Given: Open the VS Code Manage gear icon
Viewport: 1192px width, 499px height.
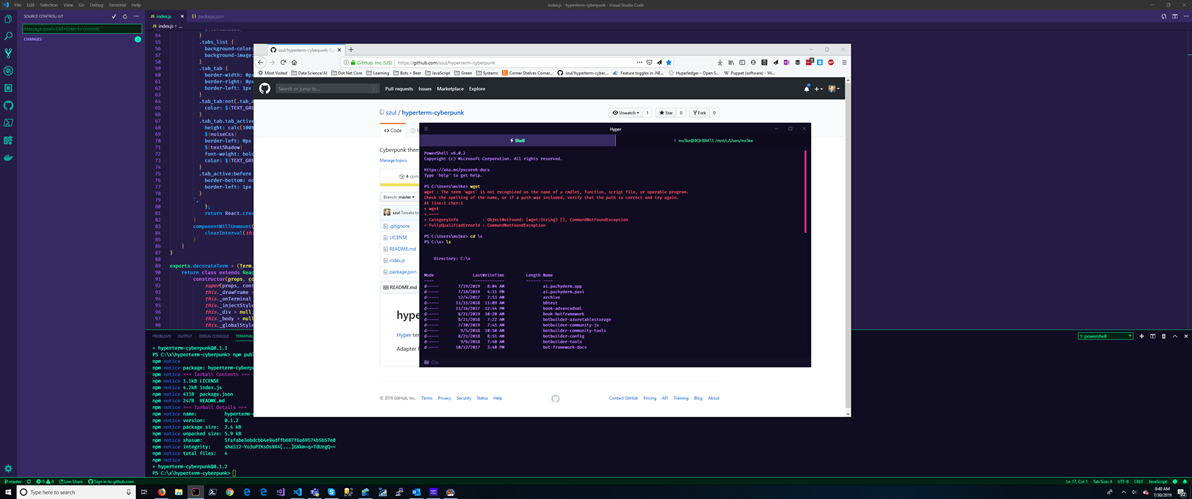Looking at the screenshot, I should pyautogui.click(x=8, y=469).
